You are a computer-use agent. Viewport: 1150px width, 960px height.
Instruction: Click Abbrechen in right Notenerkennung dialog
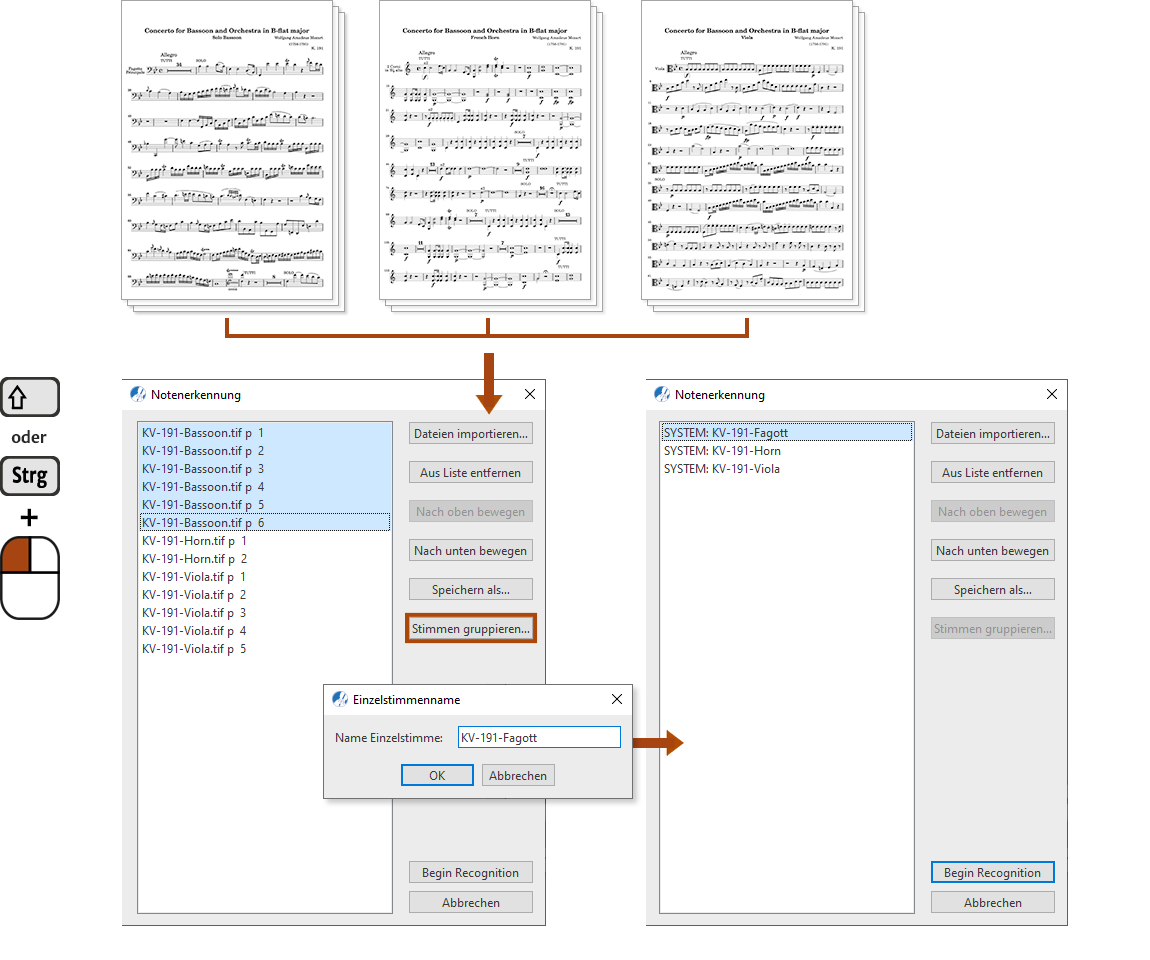[x=992, y=903]
